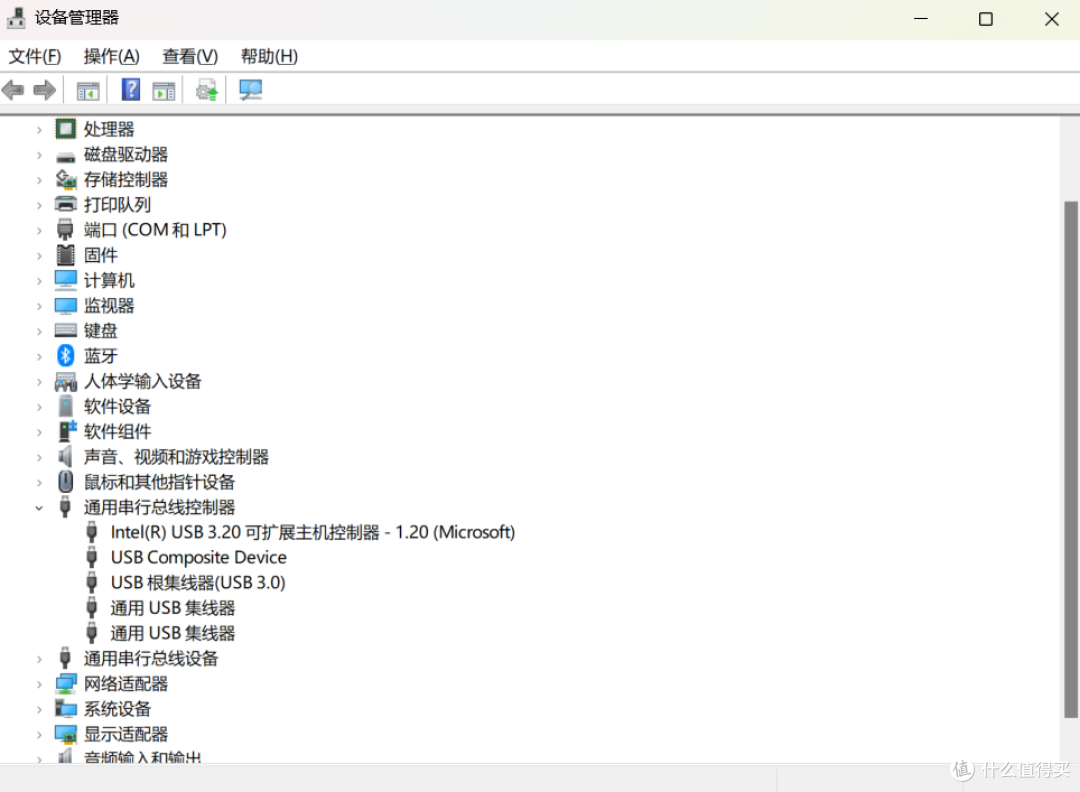Select USB Composite Device entry
The image size is (1080, 792).
click(198, 557)
